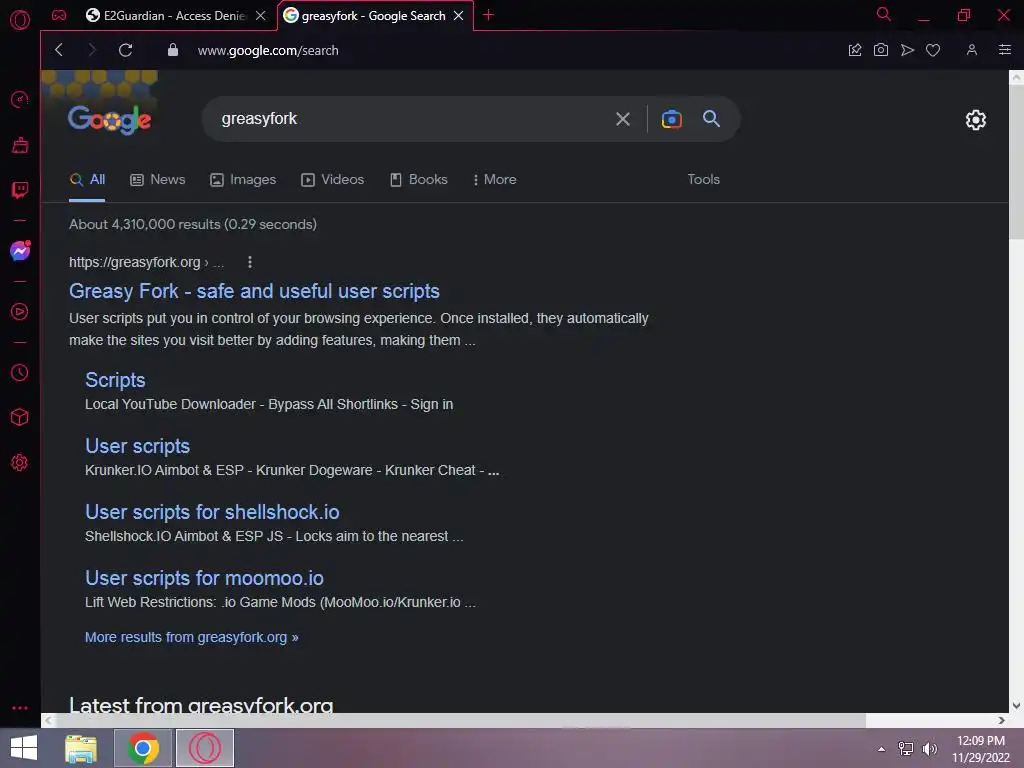
Task: Open File Explorer from taskbar
Action: point(81,748)
